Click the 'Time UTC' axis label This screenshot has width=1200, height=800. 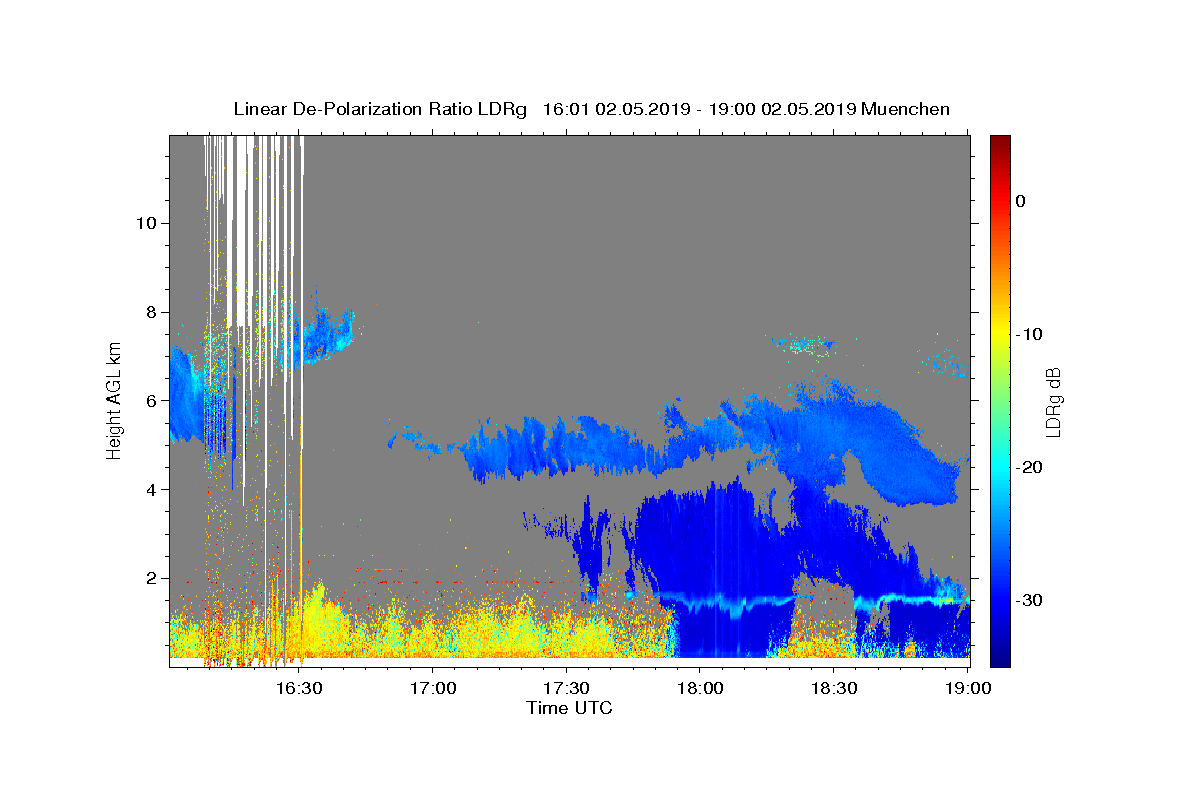click(x=569, y=708)
